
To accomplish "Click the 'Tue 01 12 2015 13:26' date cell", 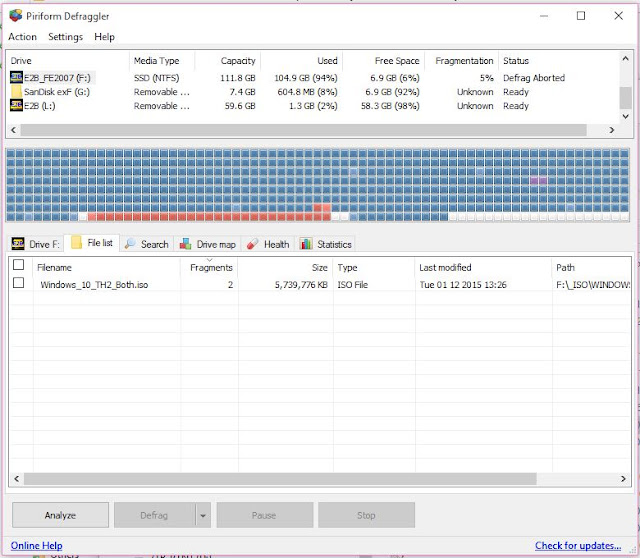I will [x=463, y=285].
